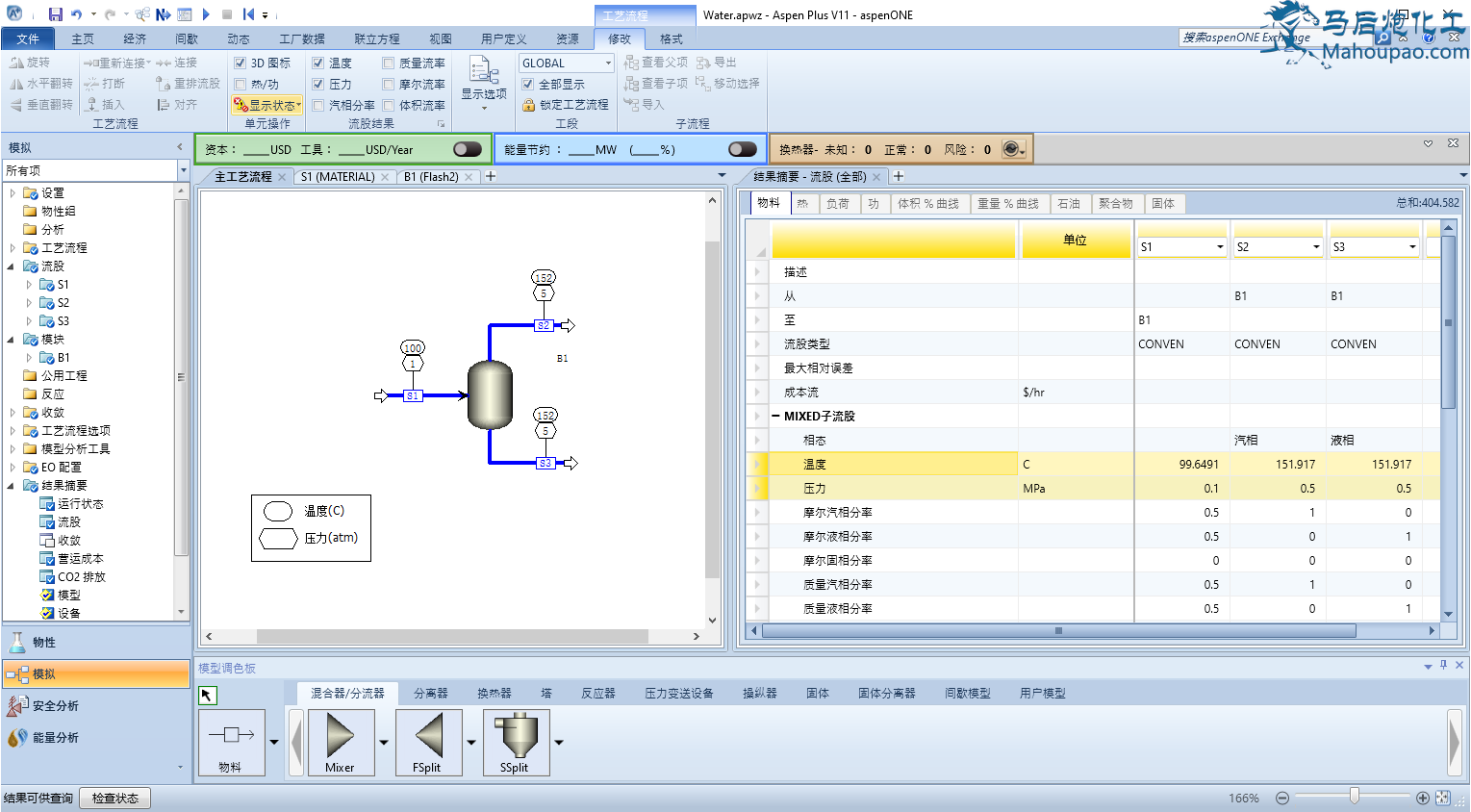Collapse the 模块 blocks tree node

pos(12,340)
